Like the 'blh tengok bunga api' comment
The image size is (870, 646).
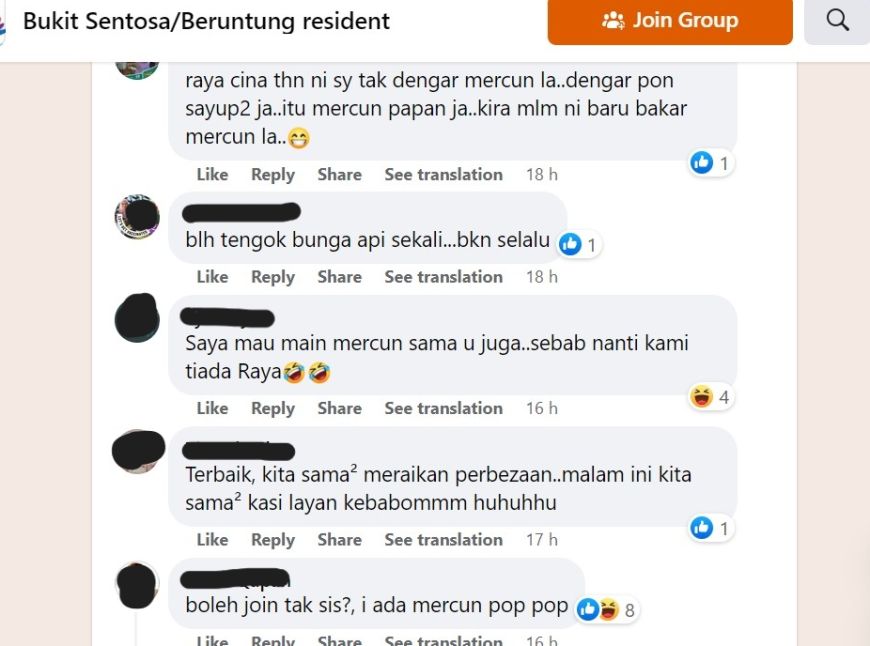click(x=212, y=276)
